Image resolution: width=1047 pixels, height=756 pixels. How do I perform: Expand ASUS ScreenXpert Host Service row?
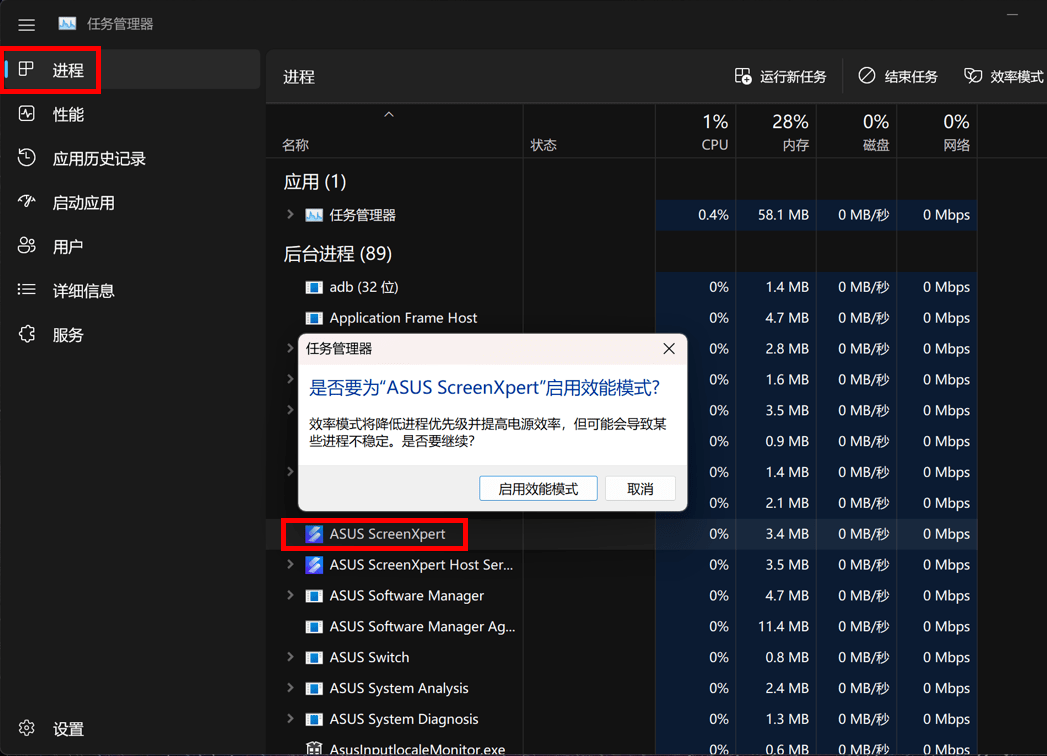click(290, 564)
